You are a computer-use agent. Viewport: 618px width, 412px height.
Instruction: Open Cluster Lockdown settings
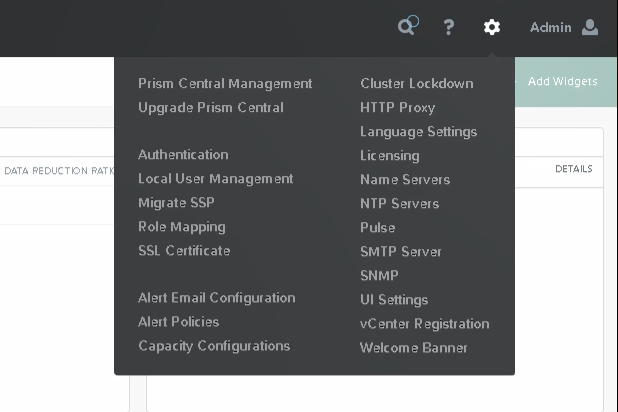417,84
